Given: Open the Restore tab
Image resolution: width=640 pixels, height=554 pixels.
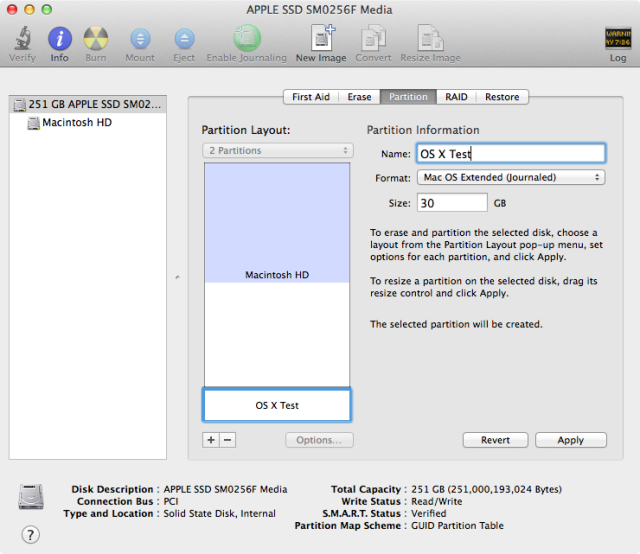Looking at the screenshot, I should [x=502, y=97].
